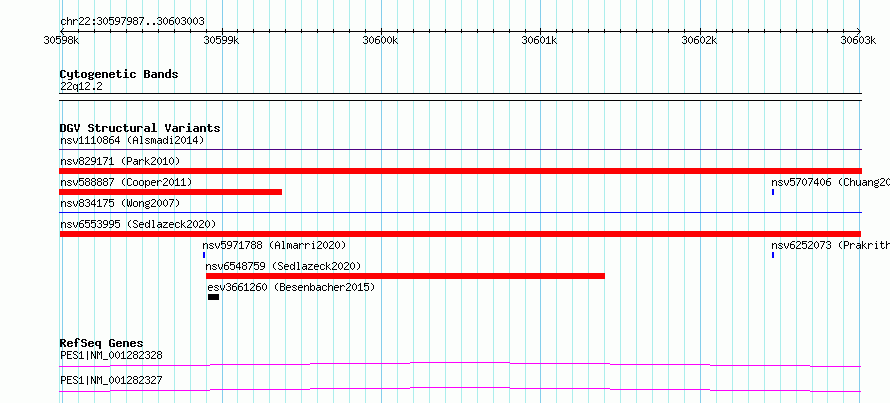Open variant nsv834175 (Wong2007) label
Viewport: 890px width, 403px height.
coord(120,203)
